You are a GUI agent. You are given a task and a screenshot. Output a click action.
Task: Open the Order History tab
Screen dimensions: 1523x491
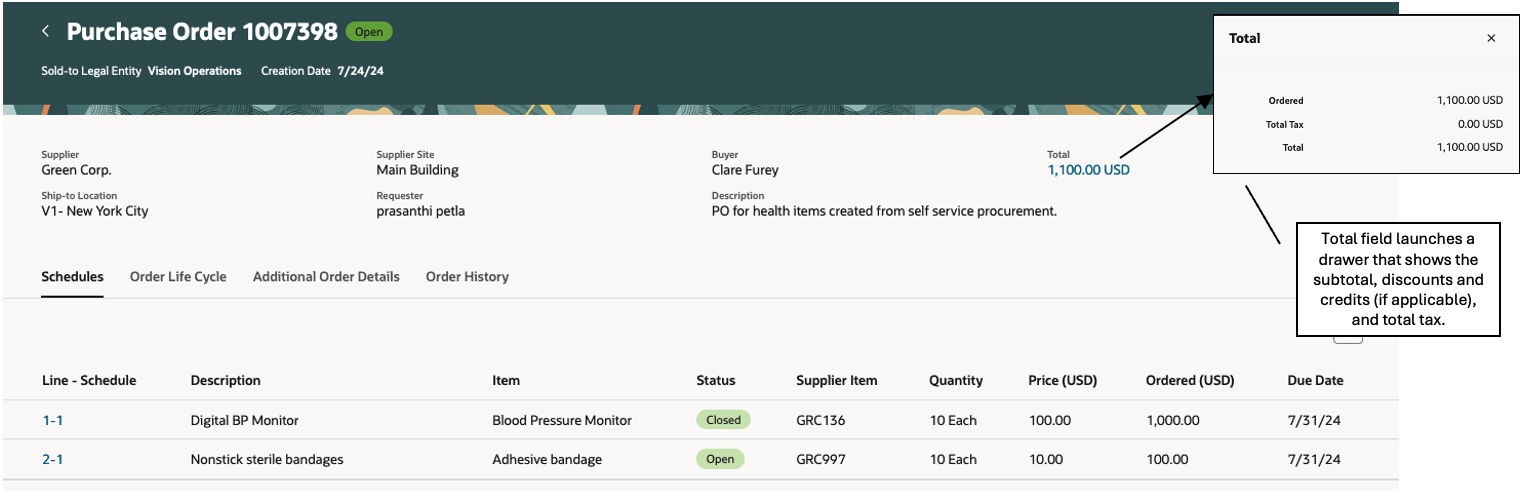pos(467,277)
